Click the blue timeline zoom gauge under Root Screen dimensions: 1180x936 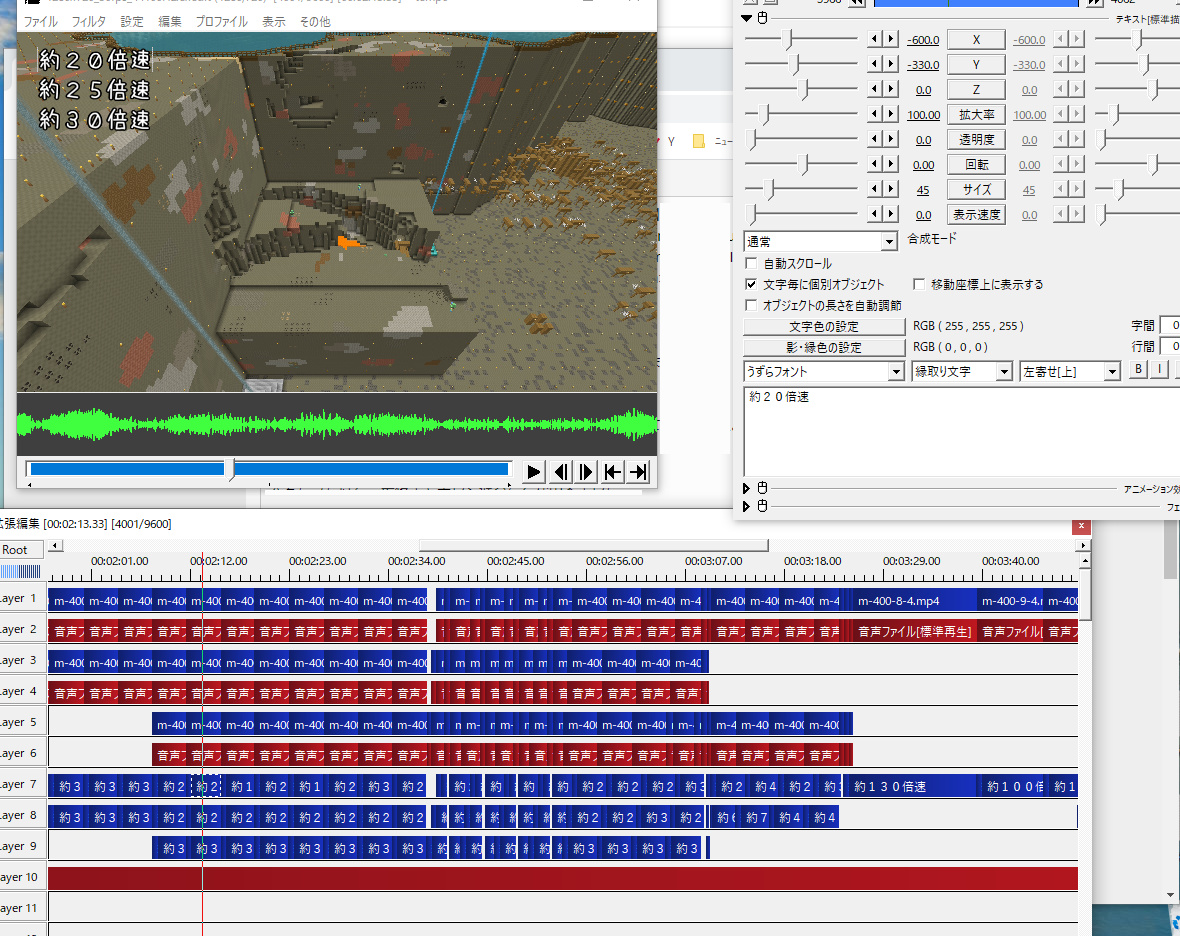click(x=21, y=572)
